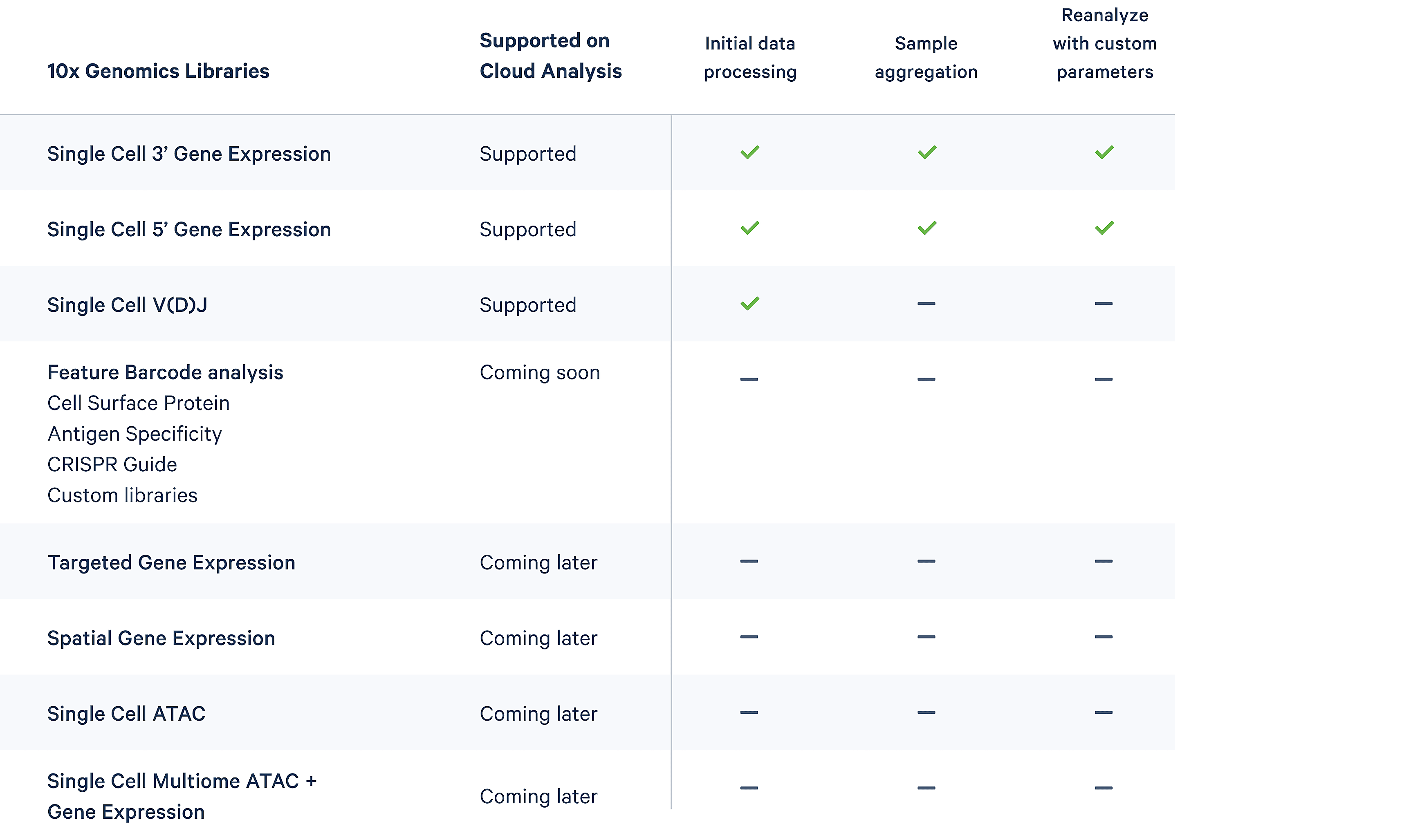Click the Single Cell 3' initial data processing checkmark

pyautogui.click(x=750, y=153)
